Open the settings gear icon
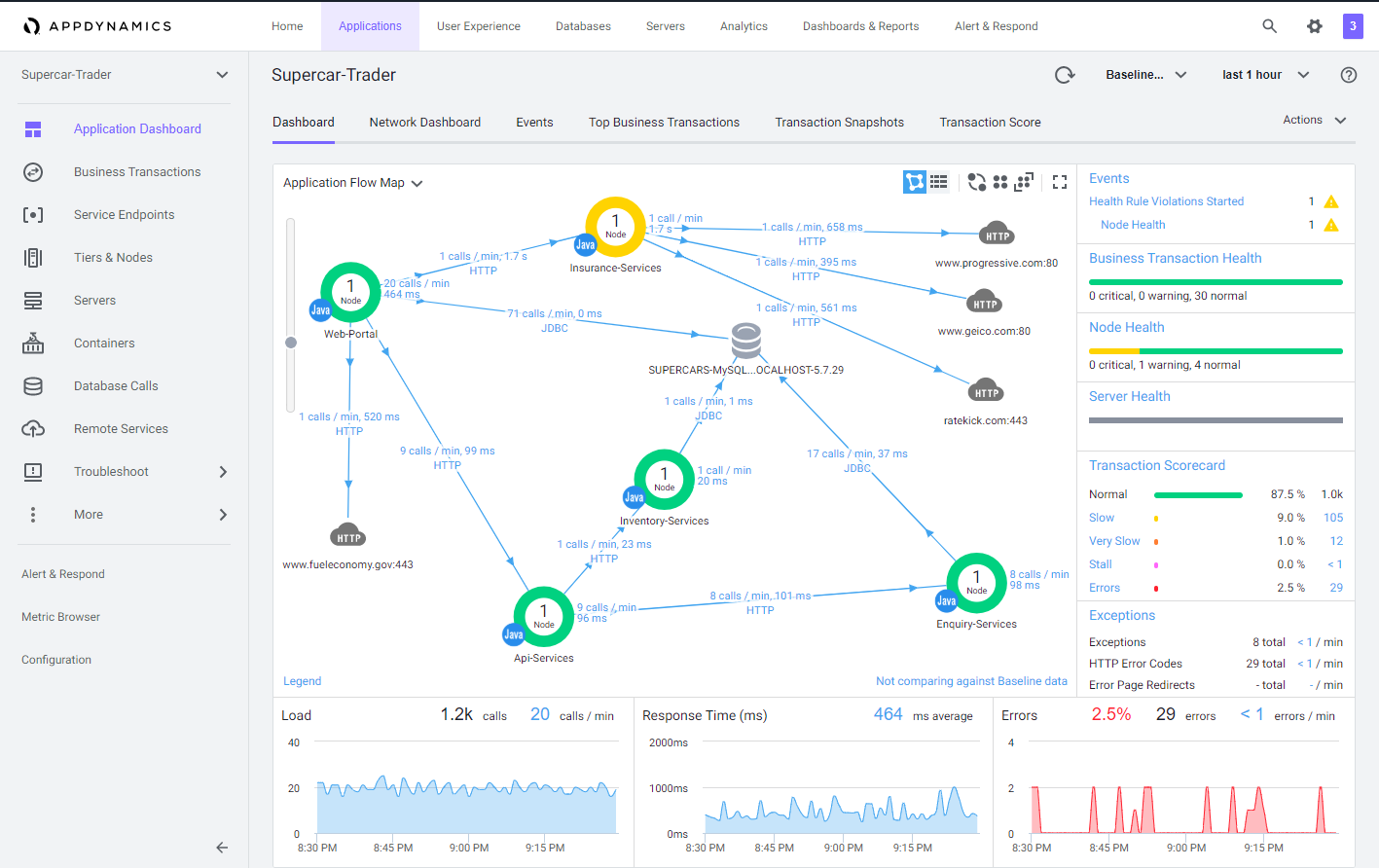Image resolution: width=1379 pixels, height=868 pixels. [1315, 26]
